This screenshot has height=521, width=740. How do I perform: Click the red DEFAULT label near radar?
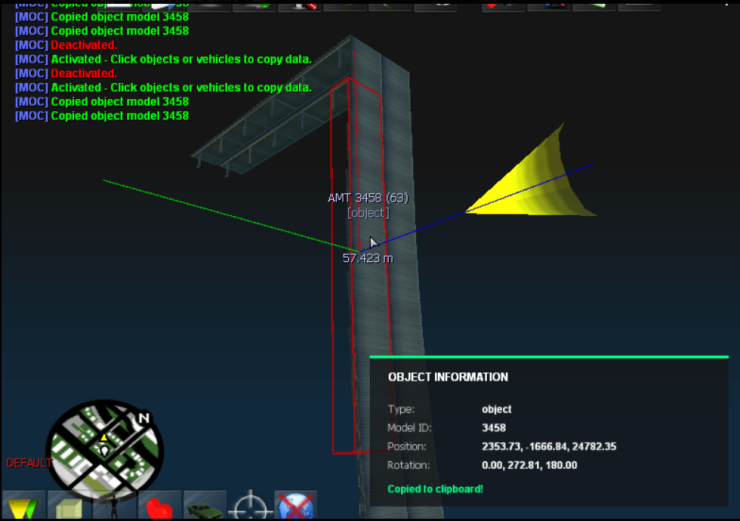click(x=28, y=463)
